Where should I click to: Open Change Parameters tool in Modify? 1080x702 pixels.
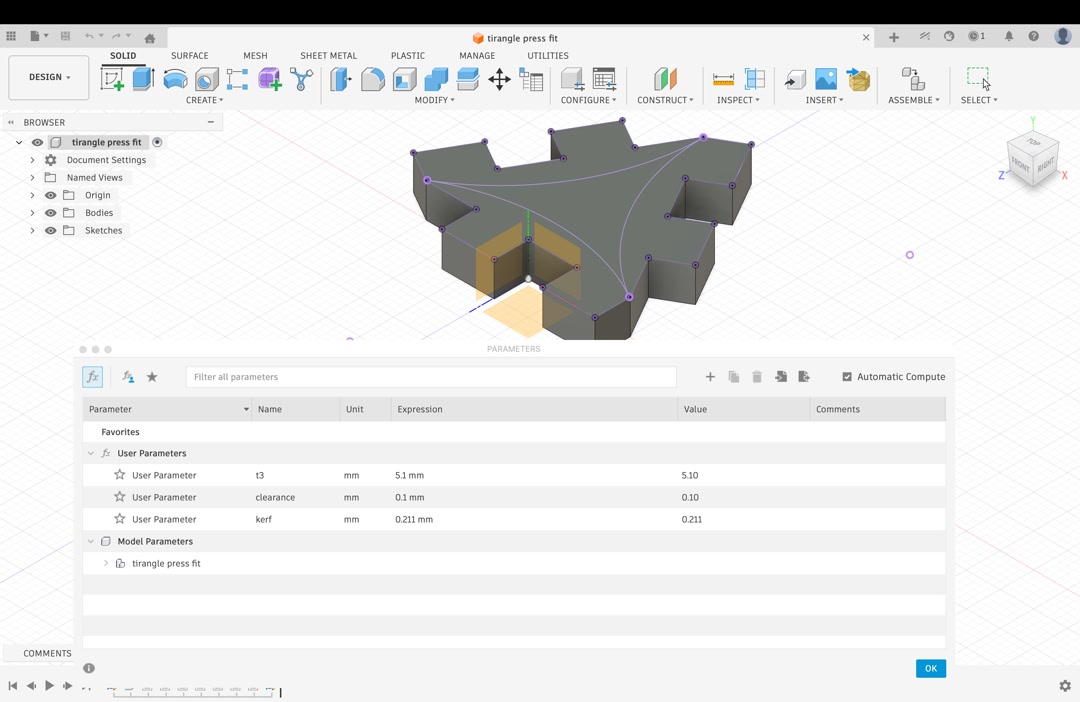click(x=531, y=79)
